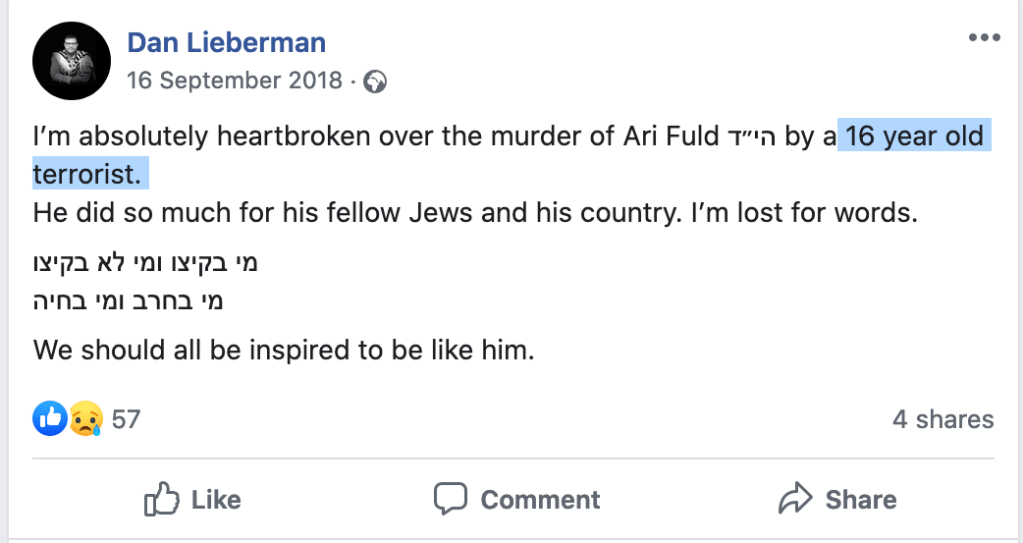This screenshot has height=543, width=1023.
Task: Click the globe public privacy icon
Action: coord(375,82)
